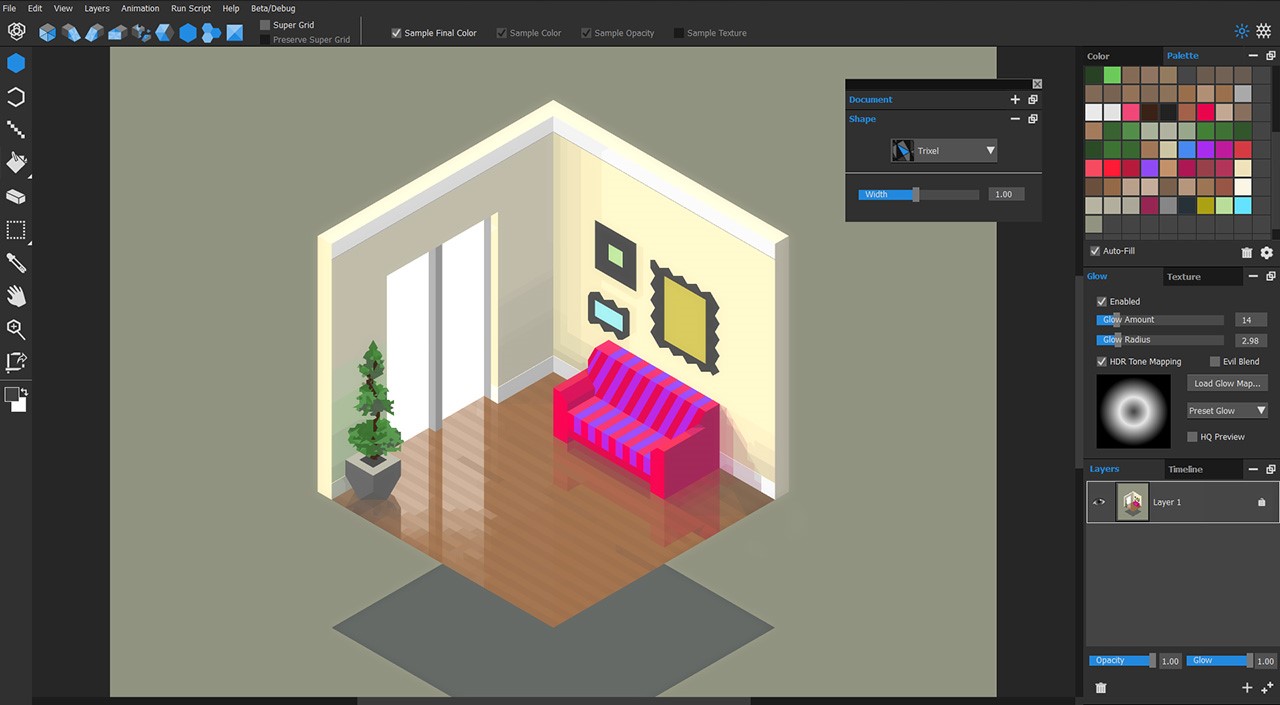
Task: Expand the Document section
Action: [x=1015, y=100]
